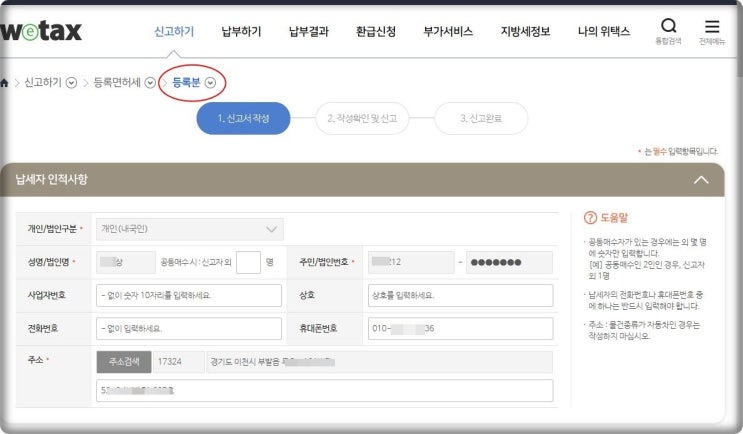
Task: Open 지방세정보 top menu
Action: click(x=525, y=31)
